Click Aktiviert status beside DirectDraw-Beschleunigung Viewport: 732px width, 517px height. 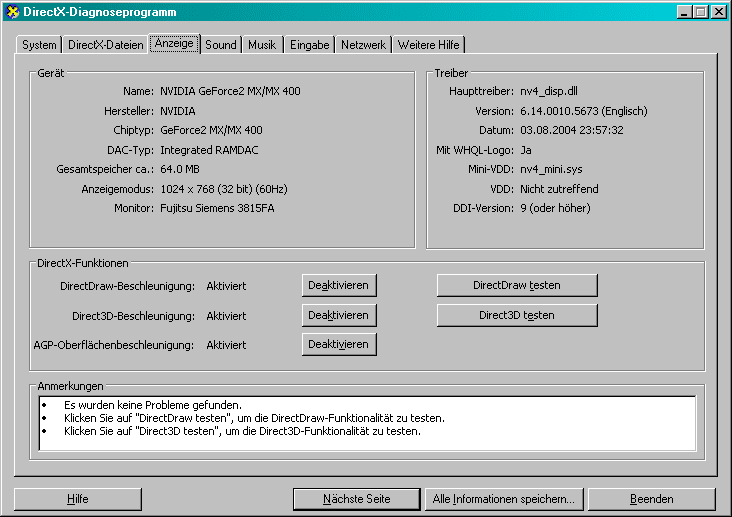226,286
